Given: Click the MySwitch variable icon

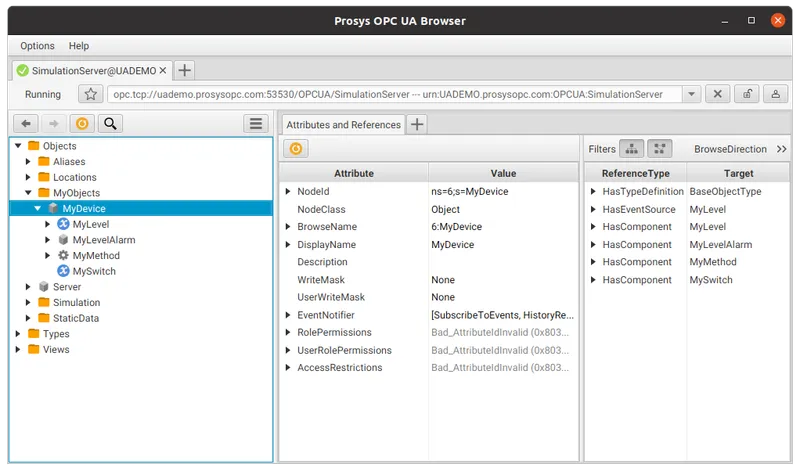Looking at the screenshot, I should point(63,271).
